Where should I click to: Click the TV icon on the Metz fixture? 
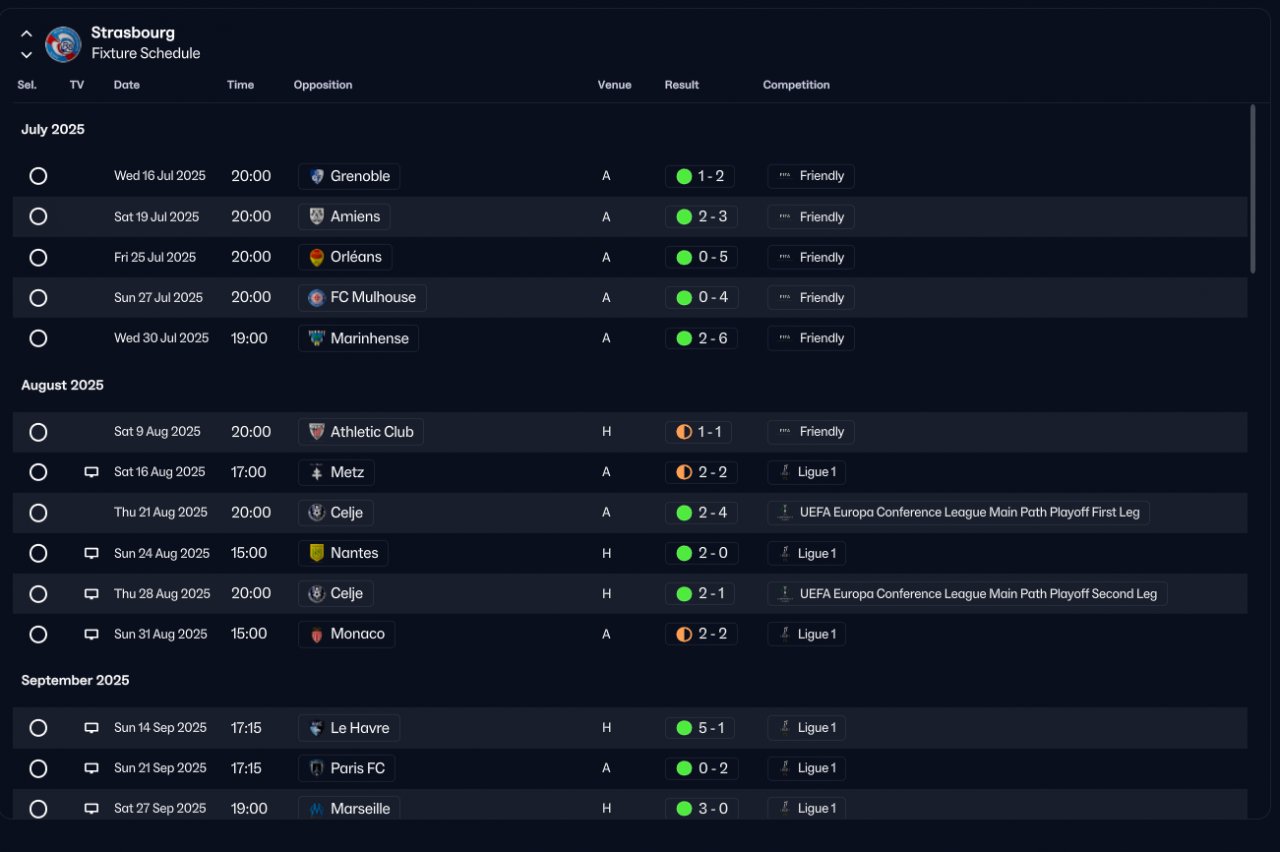click(x=91, y=472)
